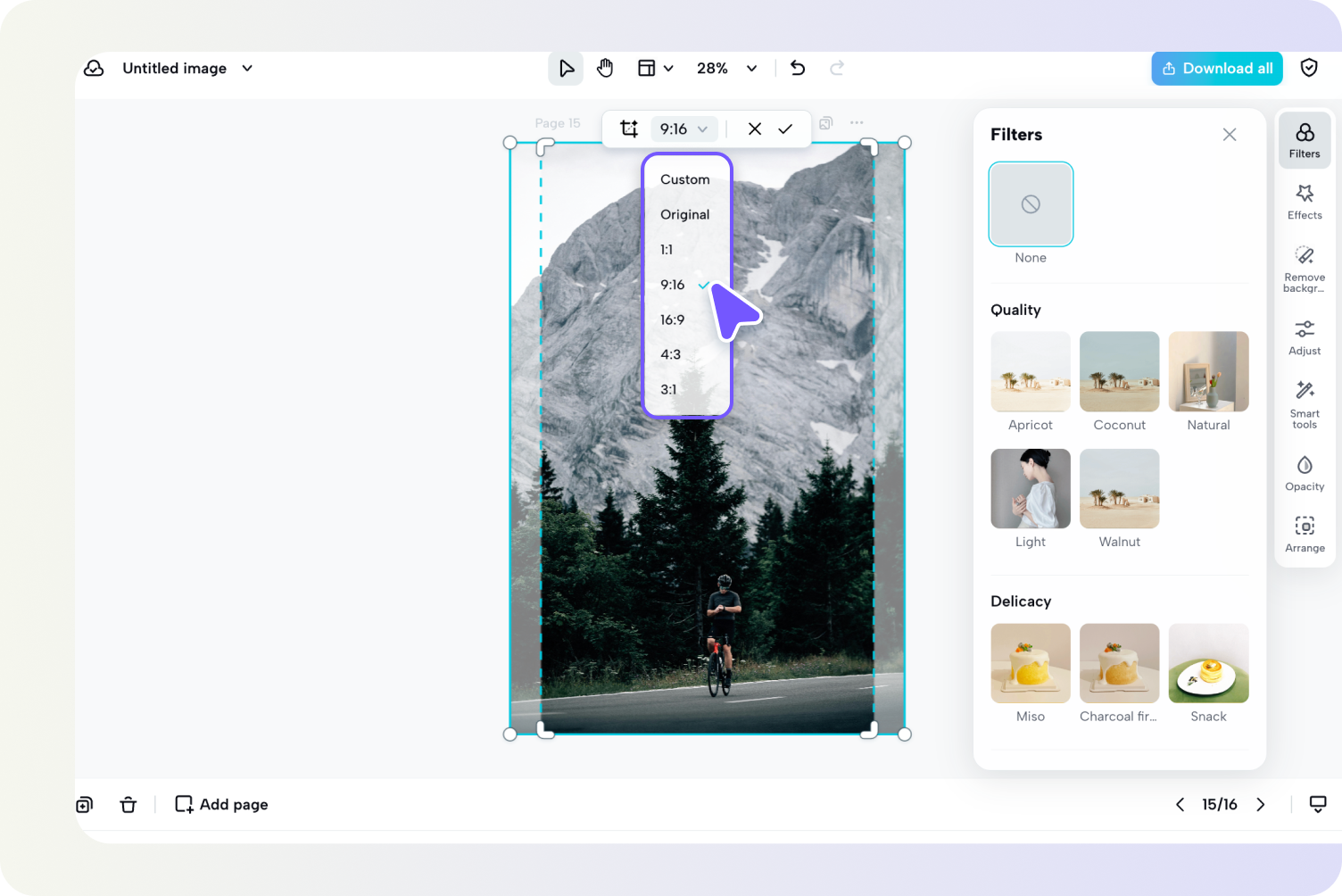Image resolution: width=1342 pixels, height=896 pixels.
Task: Click the 15/16 page counter
Action: [x=1220, y=805]
